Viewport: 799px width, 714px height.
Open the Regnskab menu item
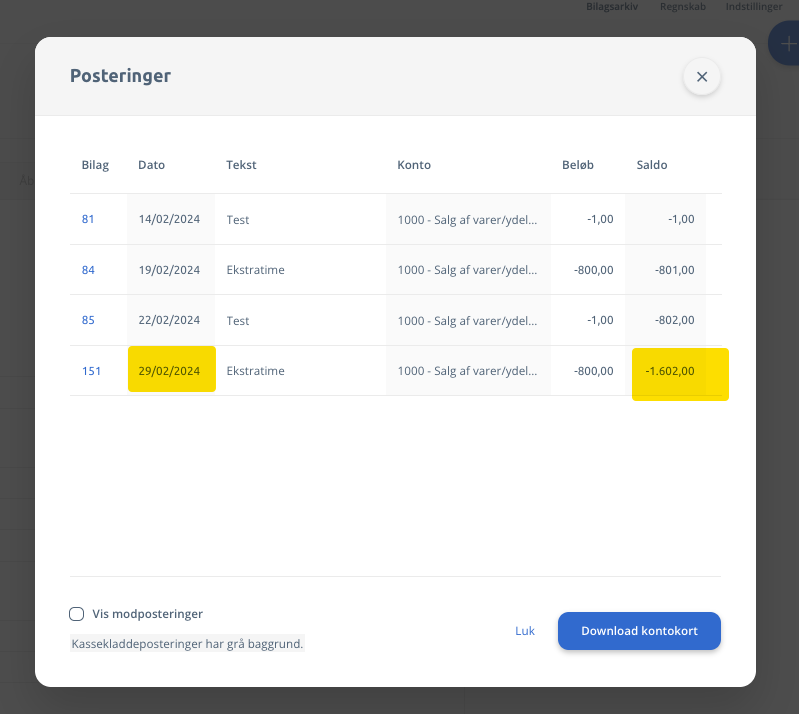pos(682,6)
